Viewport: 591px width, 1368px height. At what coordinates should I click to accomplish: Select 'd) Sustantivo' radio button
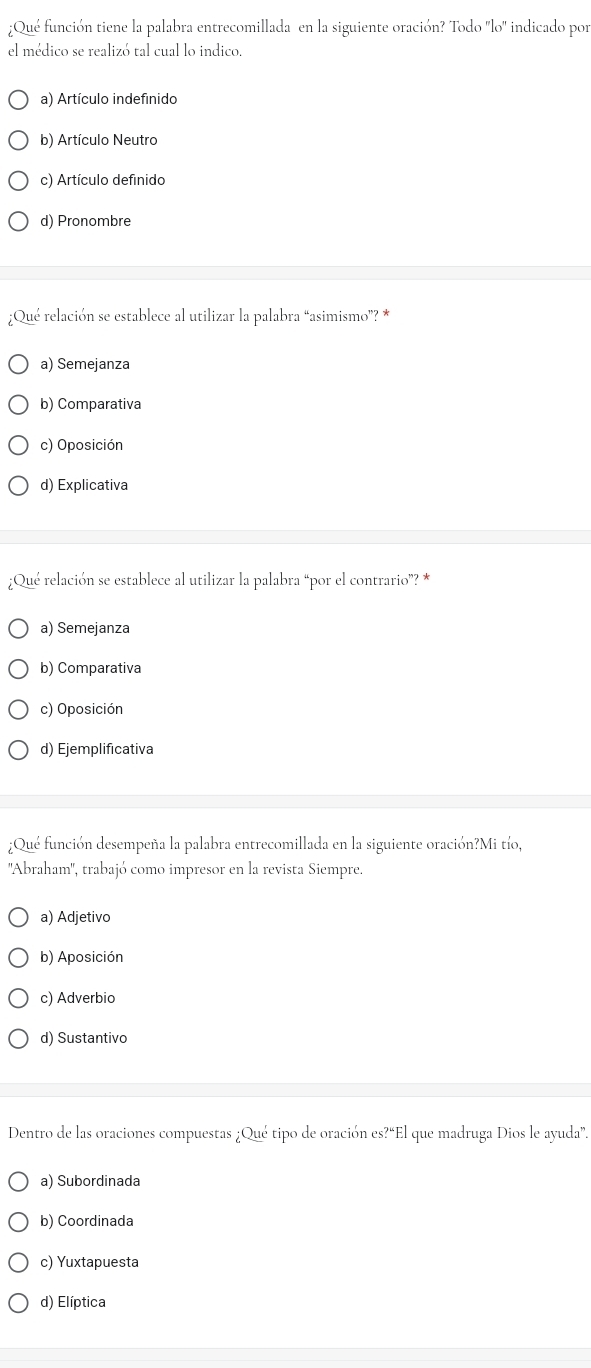pyautogui.click(x=19, y=1039)
